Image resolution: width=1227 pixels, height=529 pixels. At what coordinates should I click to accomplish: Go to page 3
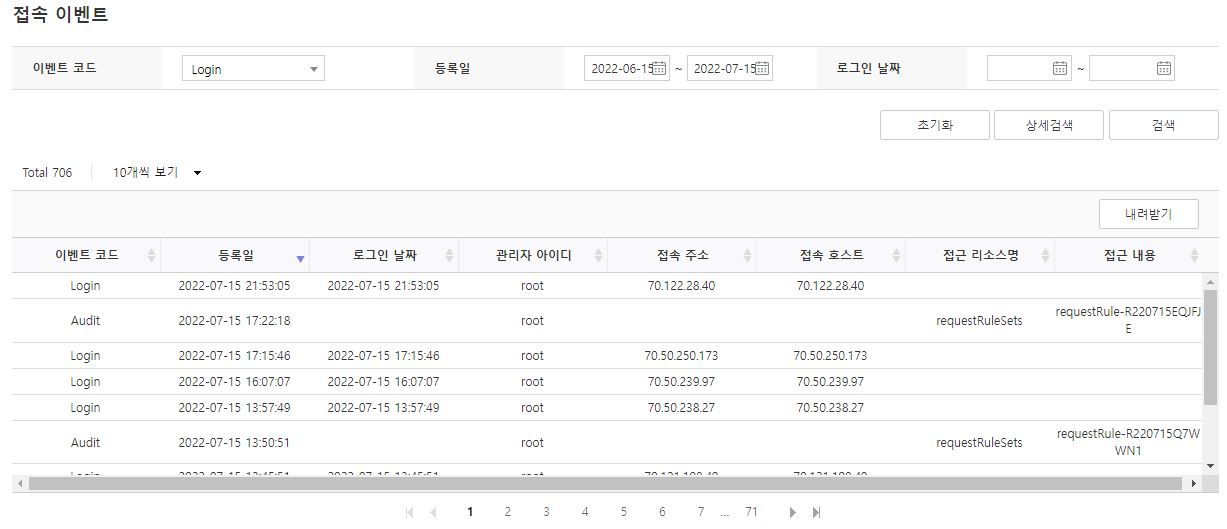tap(546, 512)
